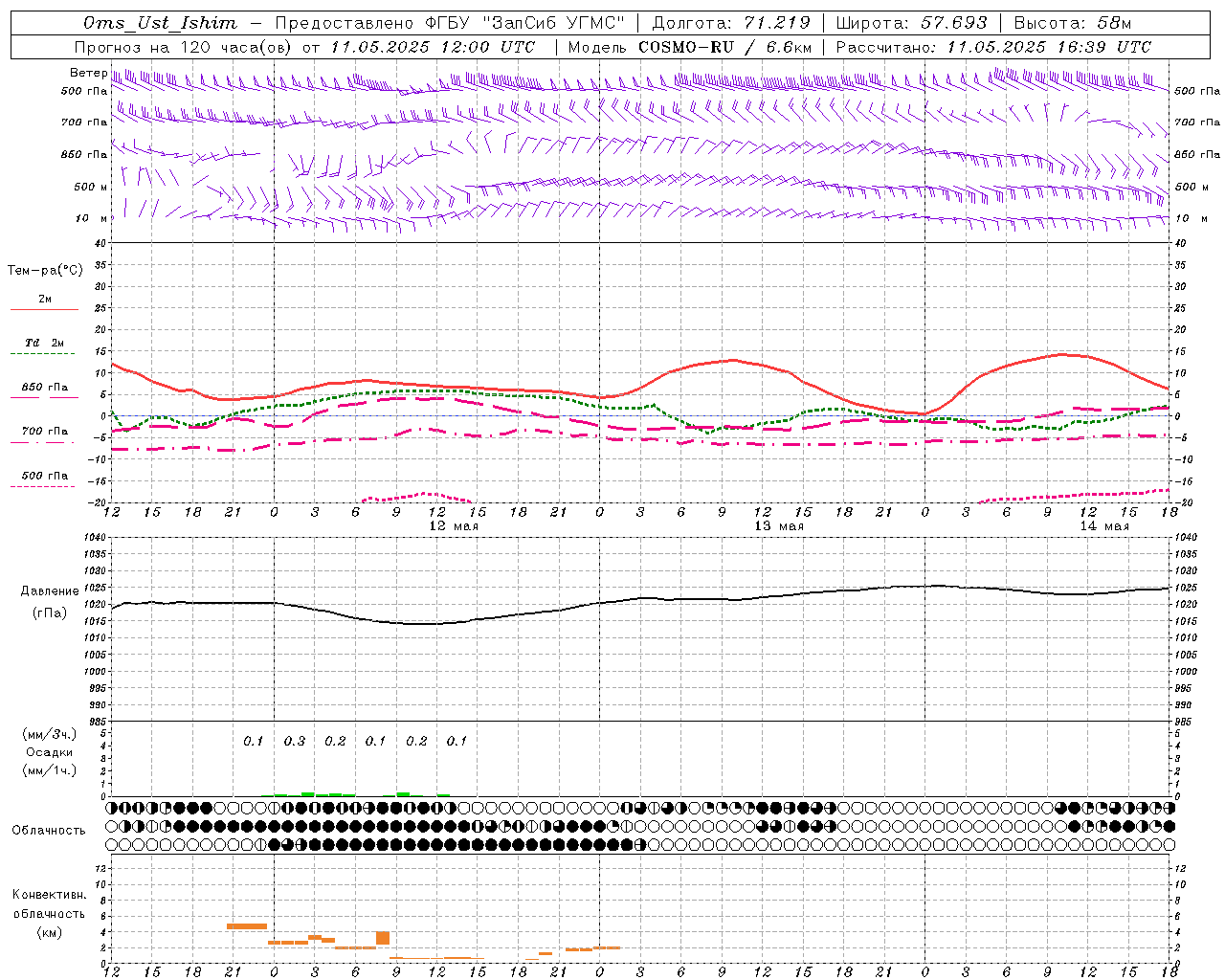
Task: Click the Тем-ра(°C) panel label
Action: click(x=45, y=271)
